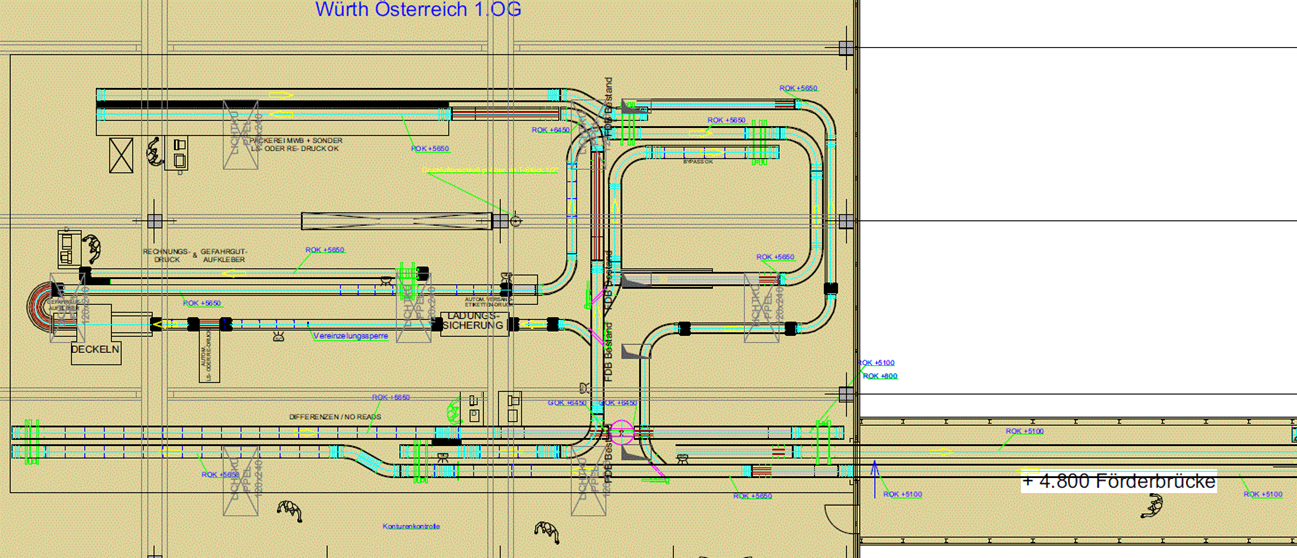Click the "Vereinzelungssperre" blue label
Screen dimensions: 1297x558
[x=350, y=336]
